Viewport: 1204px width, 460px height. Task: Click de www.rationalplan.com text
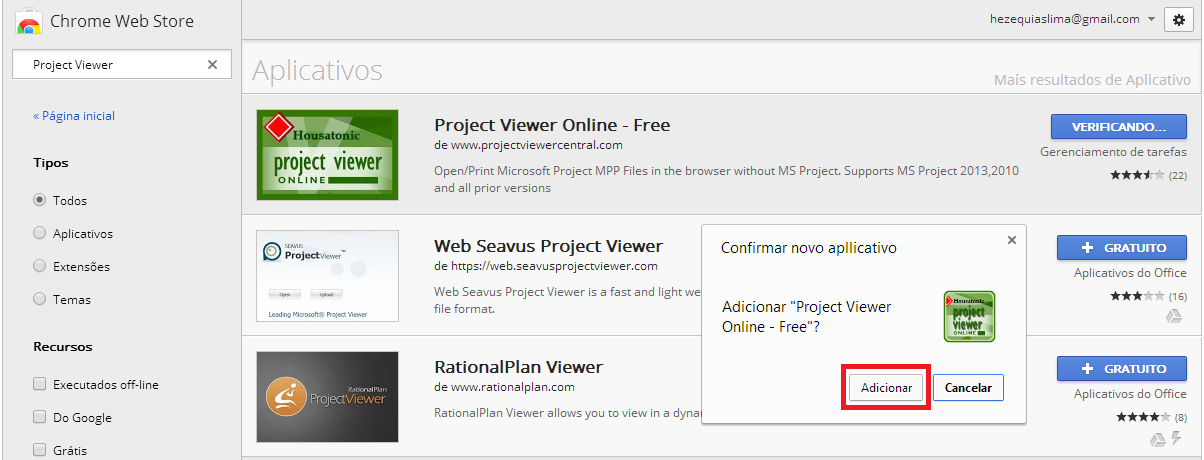click(504, 387)
